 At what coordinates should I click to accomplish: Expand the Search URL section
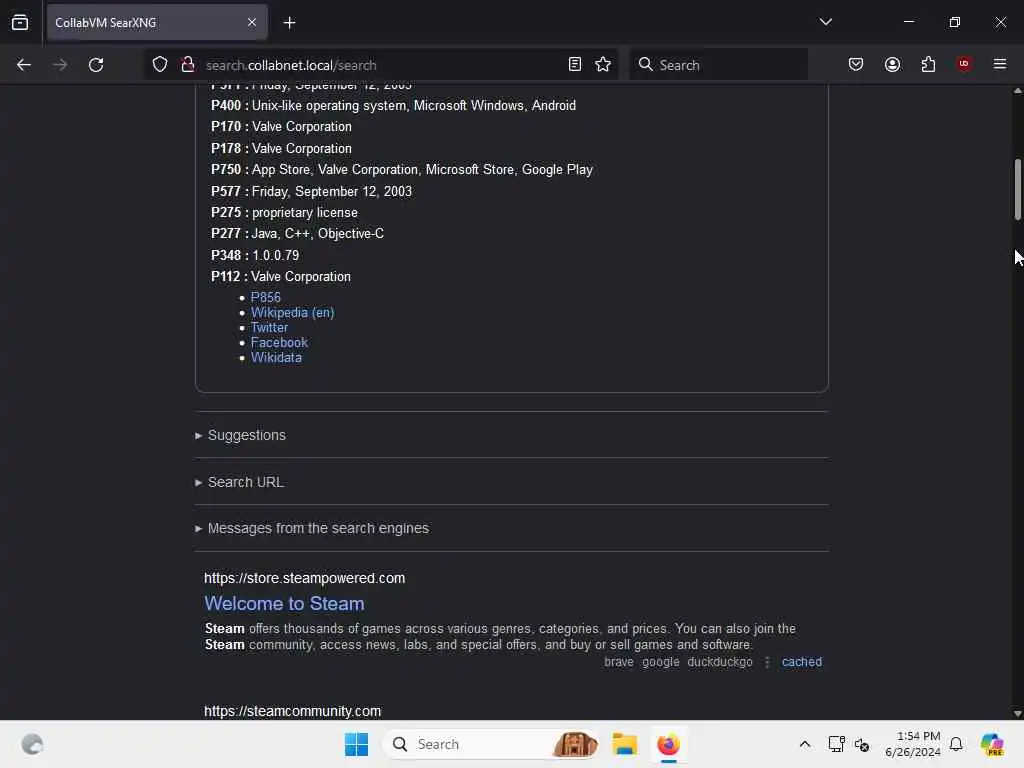246,482
